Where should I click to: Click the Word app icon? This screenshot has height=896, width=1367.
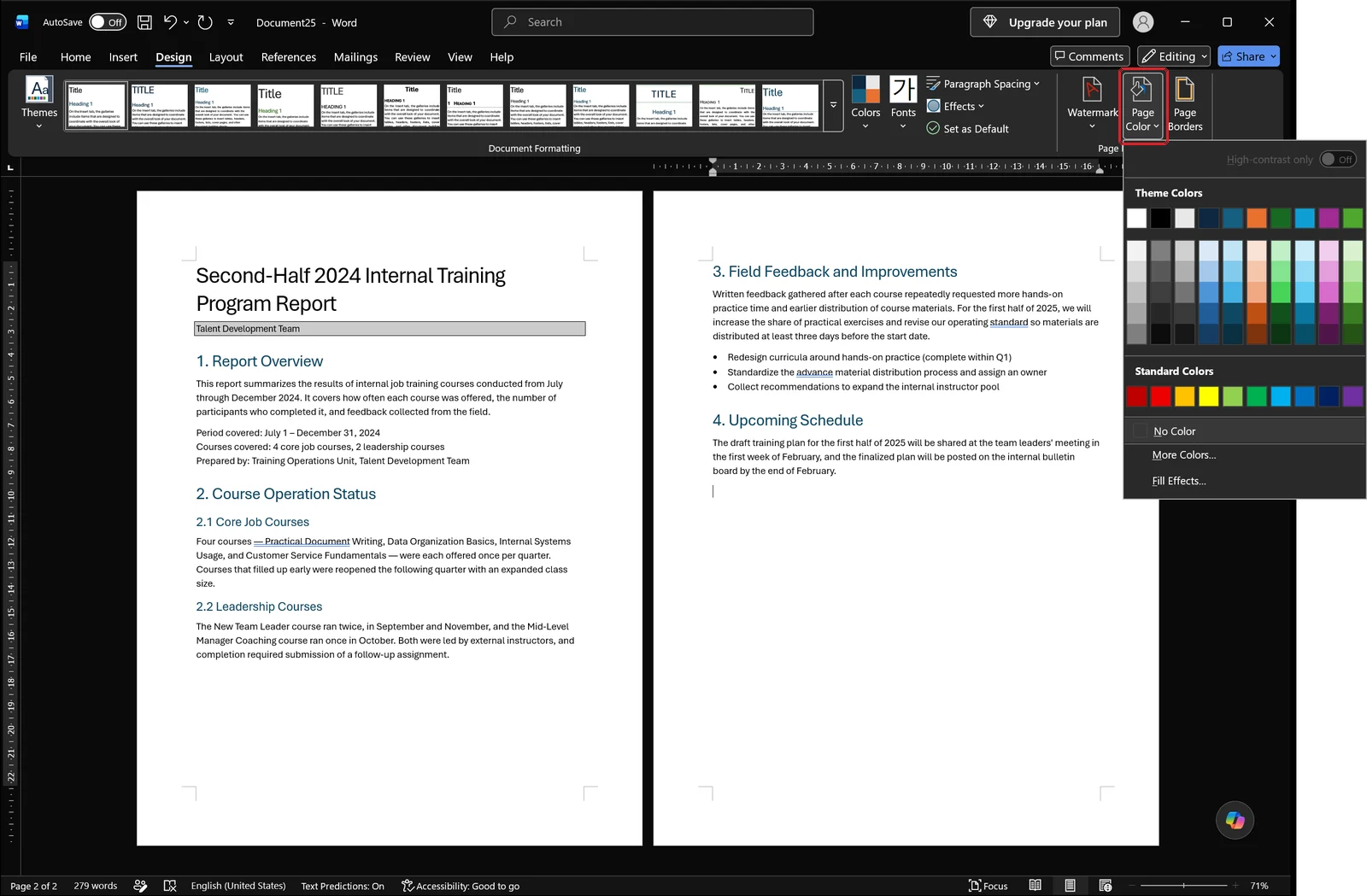click(x=22, y=22)
